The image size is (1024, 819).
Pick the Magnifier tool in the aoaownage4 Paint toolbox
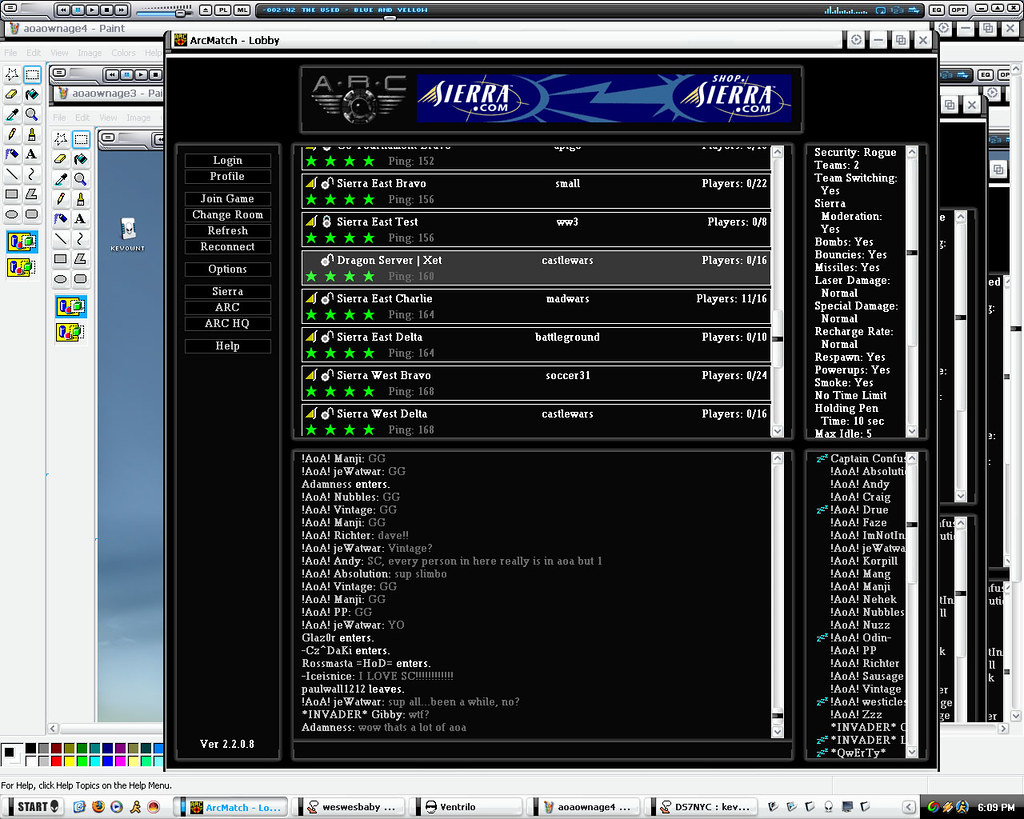[x=32, y=114]
